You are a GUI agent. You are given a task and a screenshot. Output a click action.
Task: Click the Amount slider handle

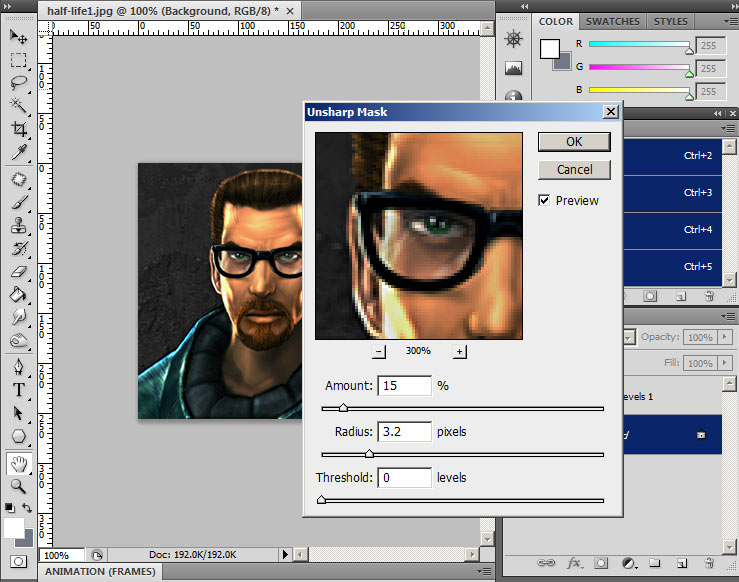344,408
